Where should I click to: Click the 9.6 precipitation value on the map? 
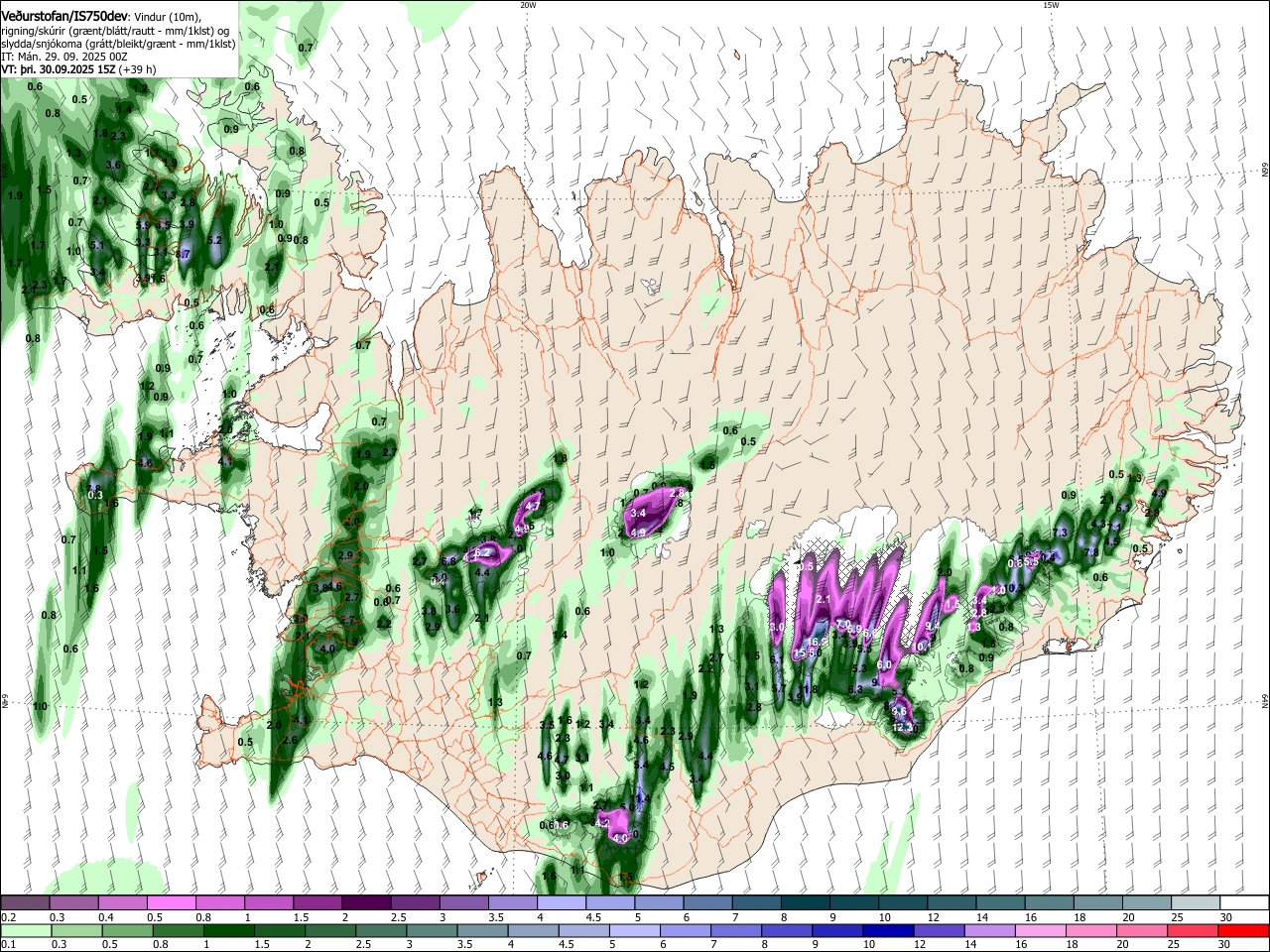coord(900,711)
